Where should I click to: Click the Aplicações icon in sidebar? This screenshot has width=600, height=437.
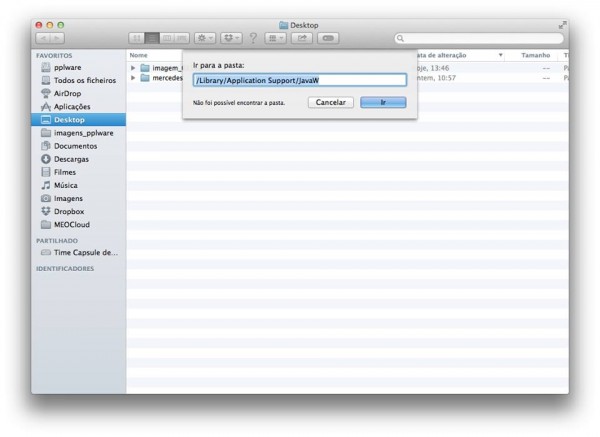[46, 106]
